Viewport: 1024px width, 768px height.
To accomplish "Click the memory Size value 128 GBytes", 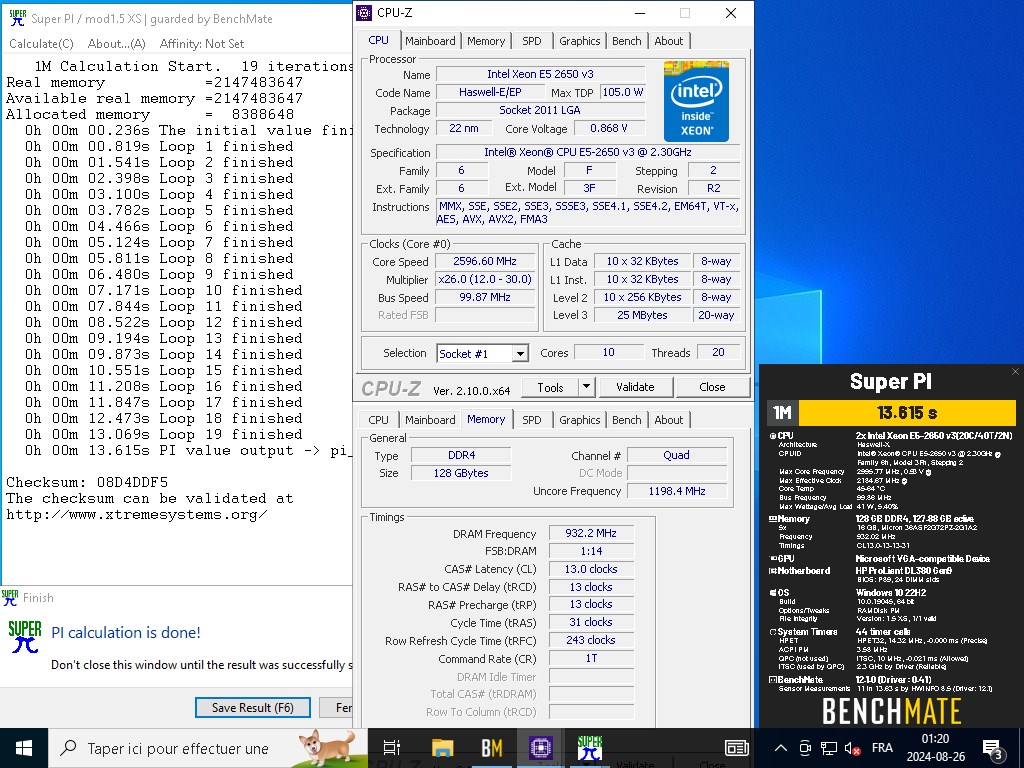I will (x=460, y=473).
